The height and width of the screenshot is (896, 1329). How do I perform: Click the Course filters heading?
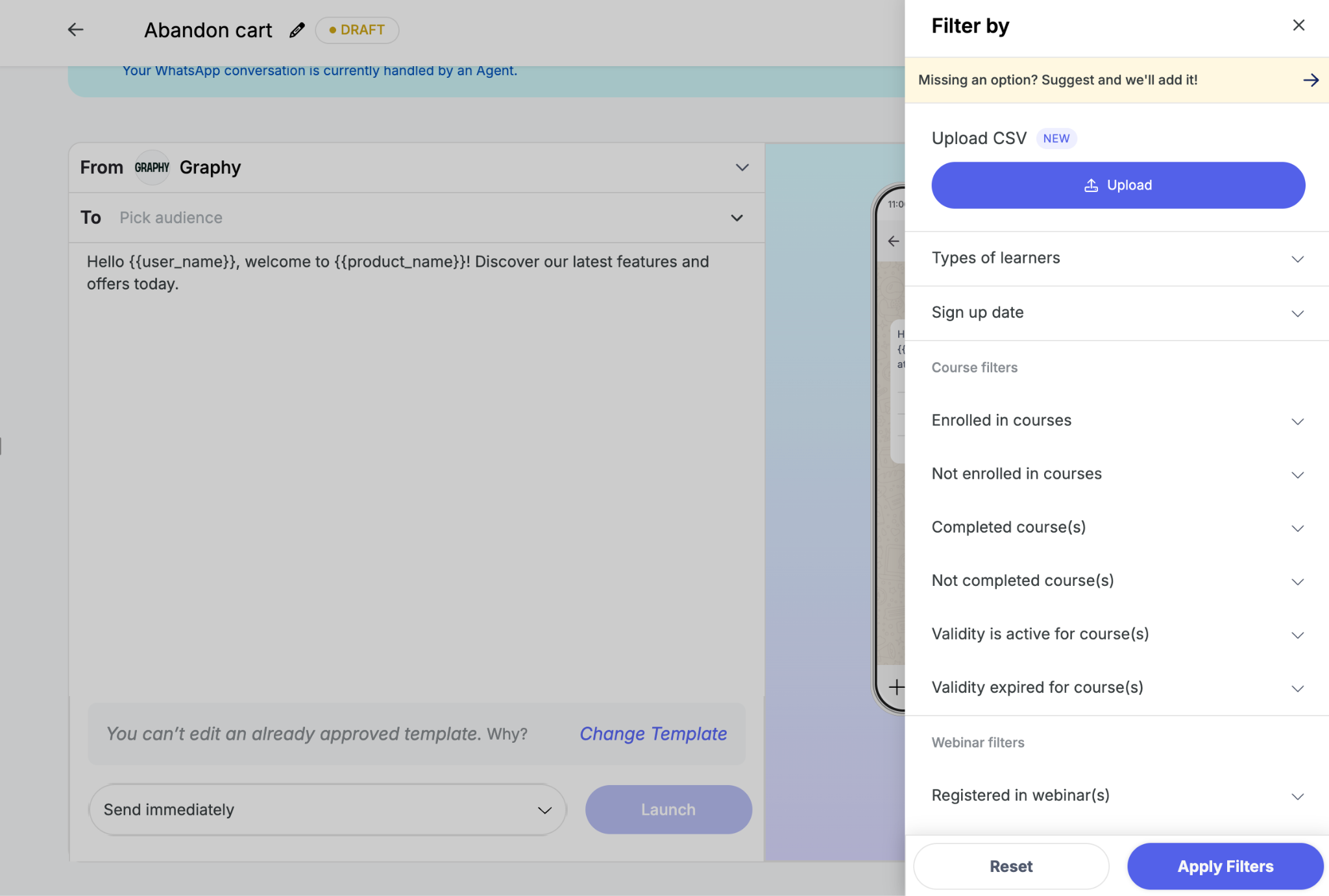click(x=974, y=367)
